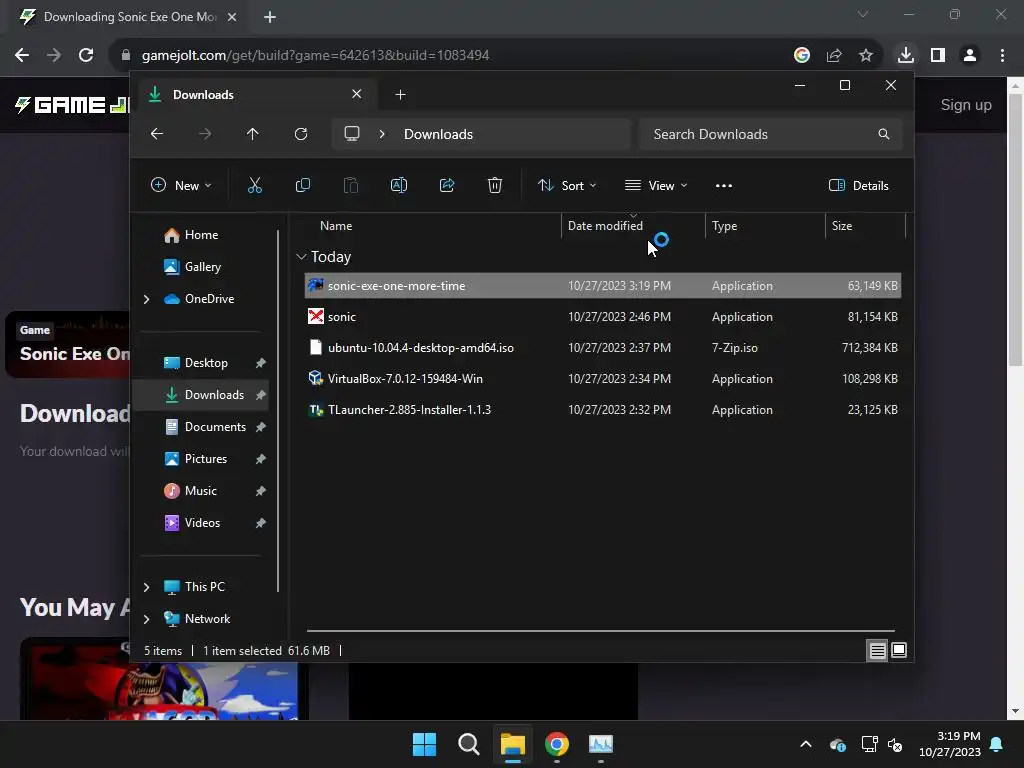
Task: Open the See more three-dots menu
Action: 724,185
